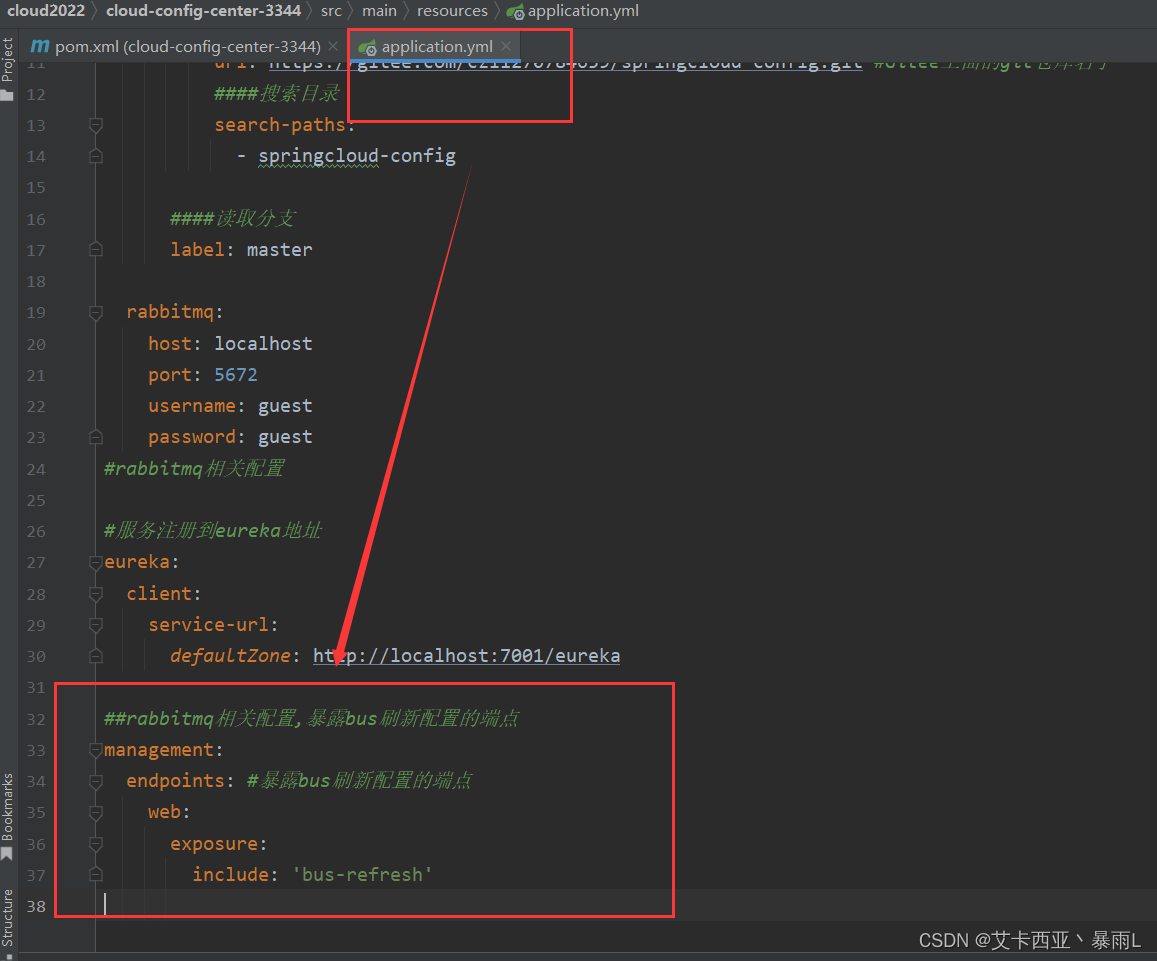The height and width of the screenshot is (961, 1157).
Task: Click the eureka key on line 27
Action: point(137,562)
